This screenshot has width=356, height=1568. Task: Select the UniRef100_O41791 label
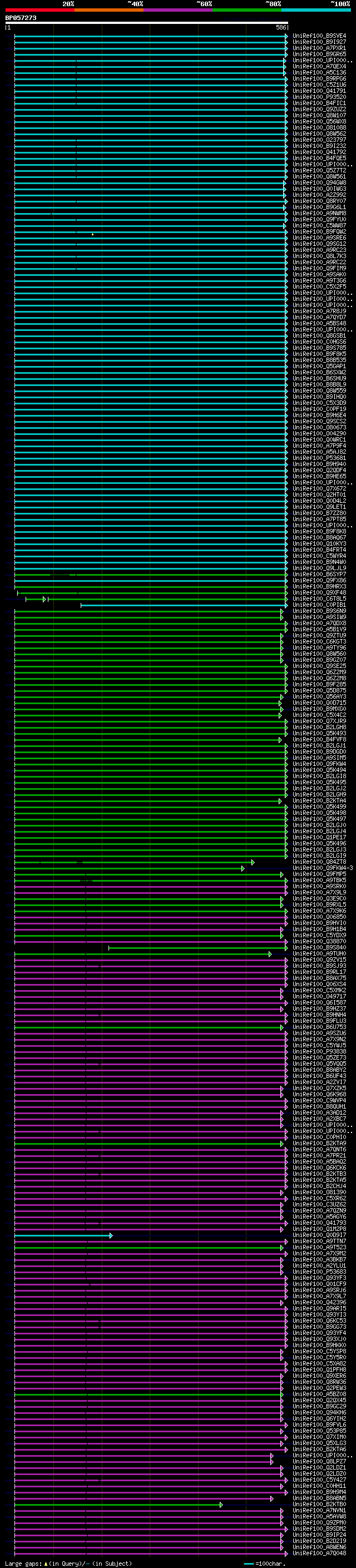pos(319,91)
